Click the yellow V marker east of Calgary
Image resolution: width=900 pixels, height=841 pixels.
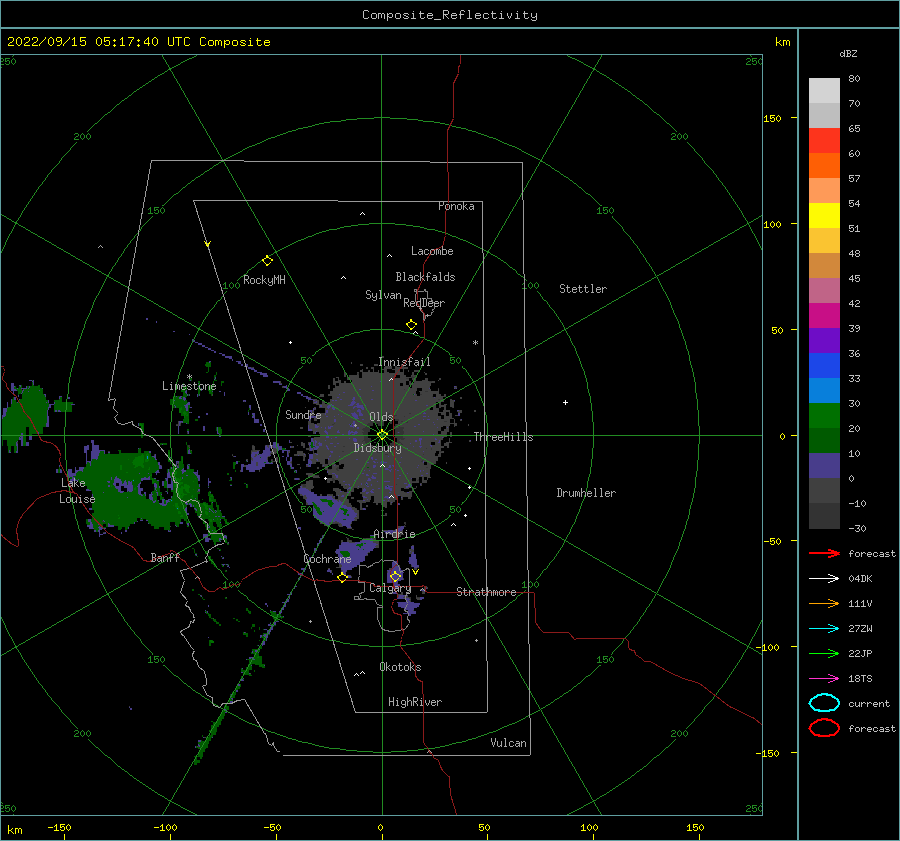pos(415,572)
